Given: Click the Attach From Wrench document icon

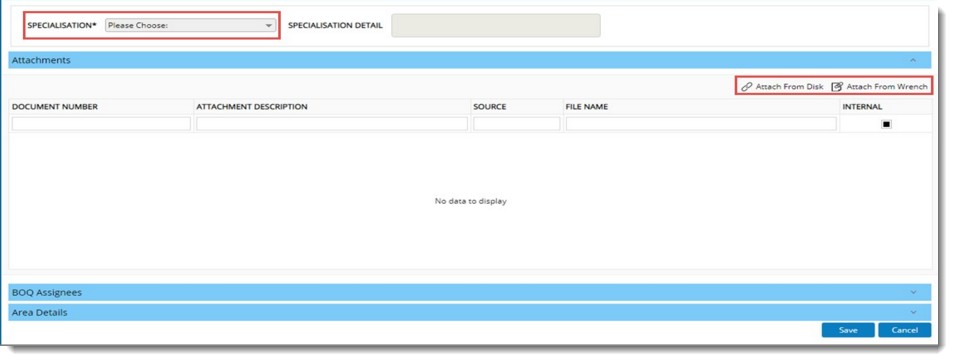Looking at the screenshot, I should click(x=837, y=87).
